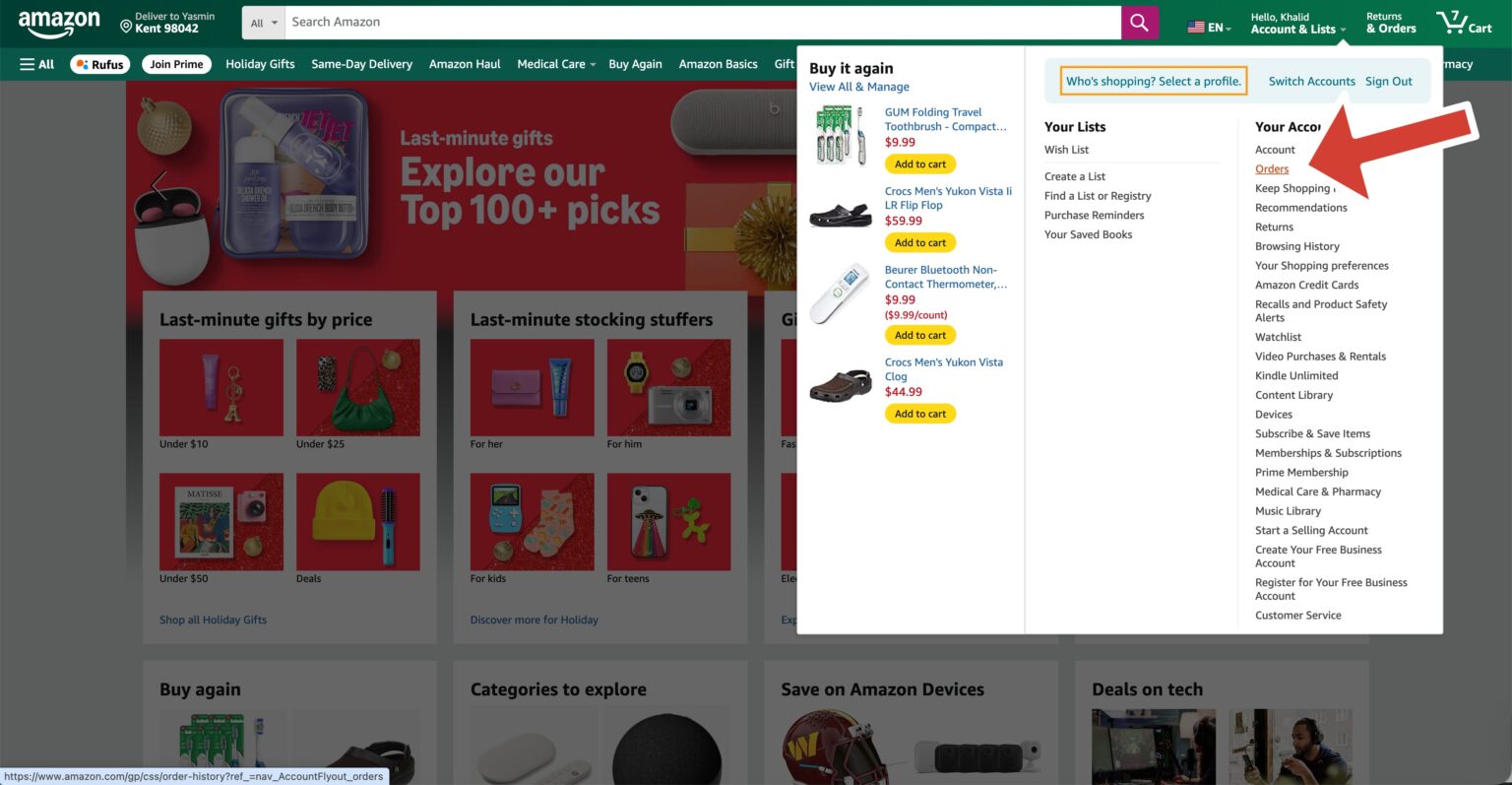Click the Join Prime button
Screen dimensions: 1512x785
pyautogui.click(x=176, y=64)
